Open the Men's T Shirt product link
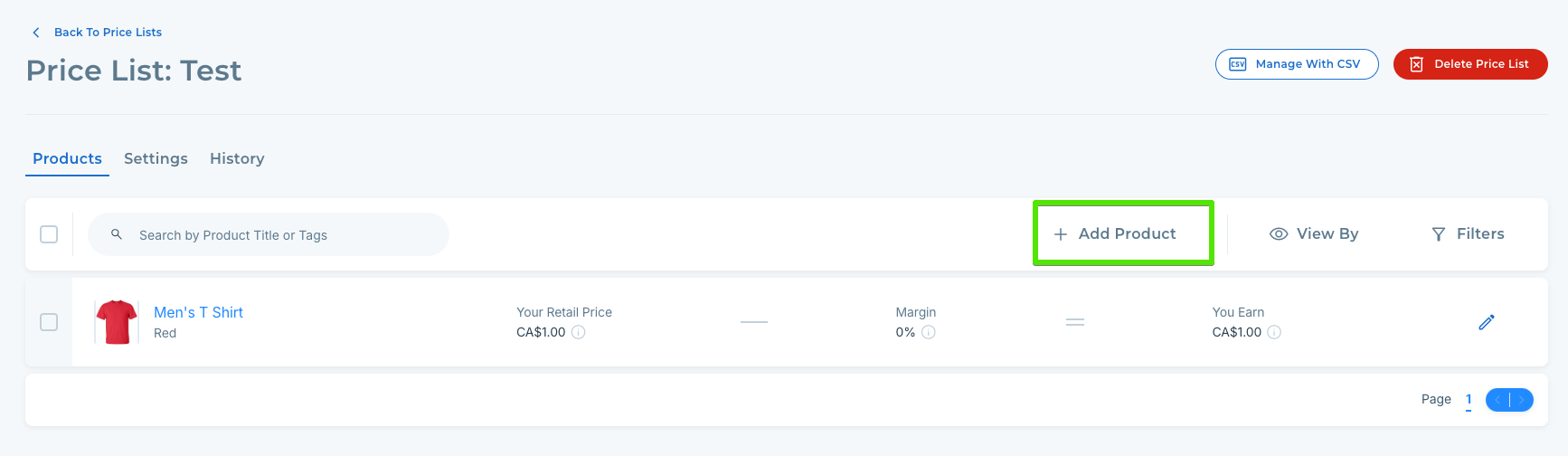This screenshot has height=456, width=1568. coord(198,312)
